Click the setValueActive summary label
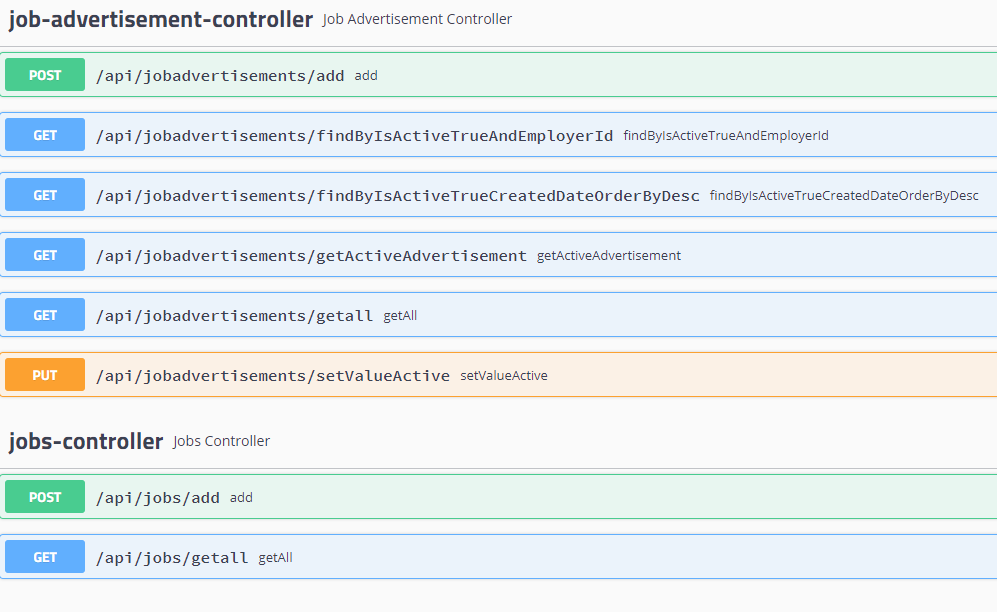Screen dimensions: 997x612 (x=504, y=376)
